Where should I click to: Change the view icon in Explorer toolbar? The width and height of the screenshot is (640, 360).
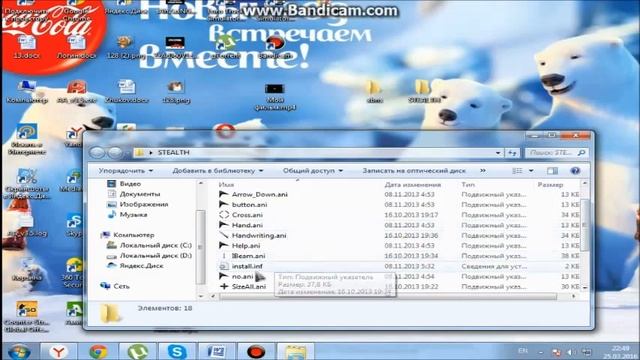[x=517, y=171]
